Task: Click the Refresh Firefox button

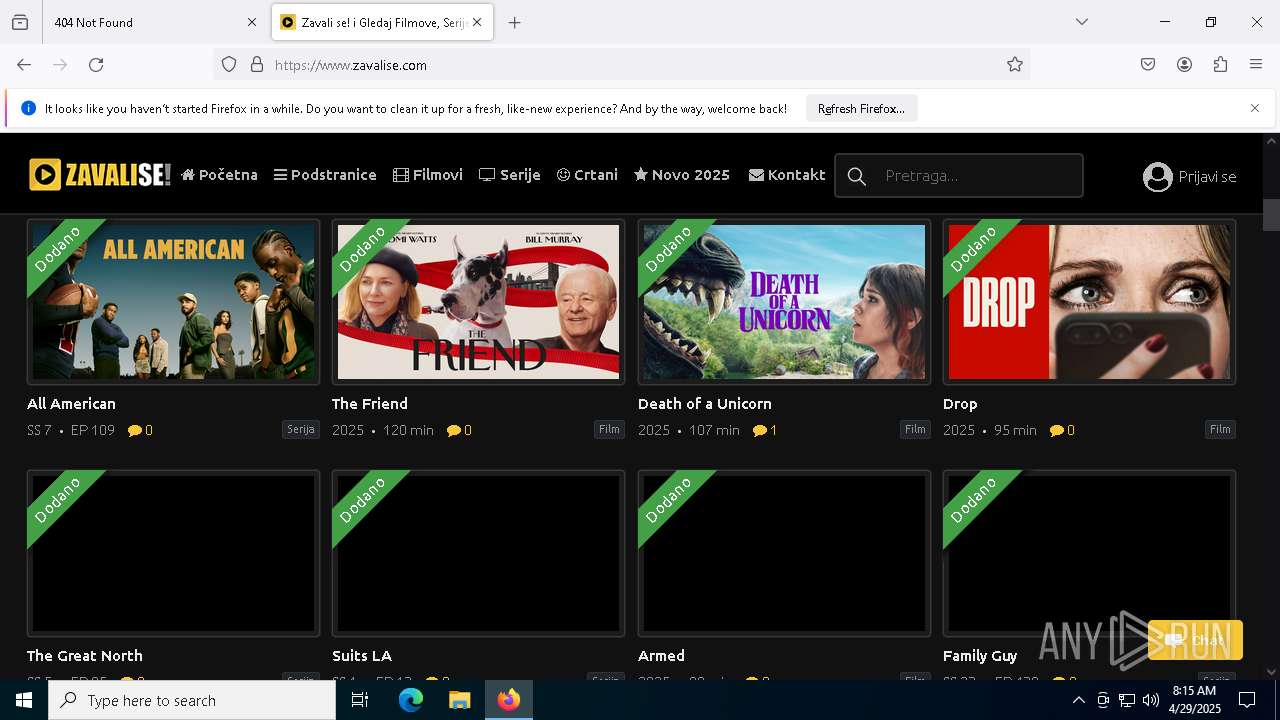Action: (x=861, y=109)
